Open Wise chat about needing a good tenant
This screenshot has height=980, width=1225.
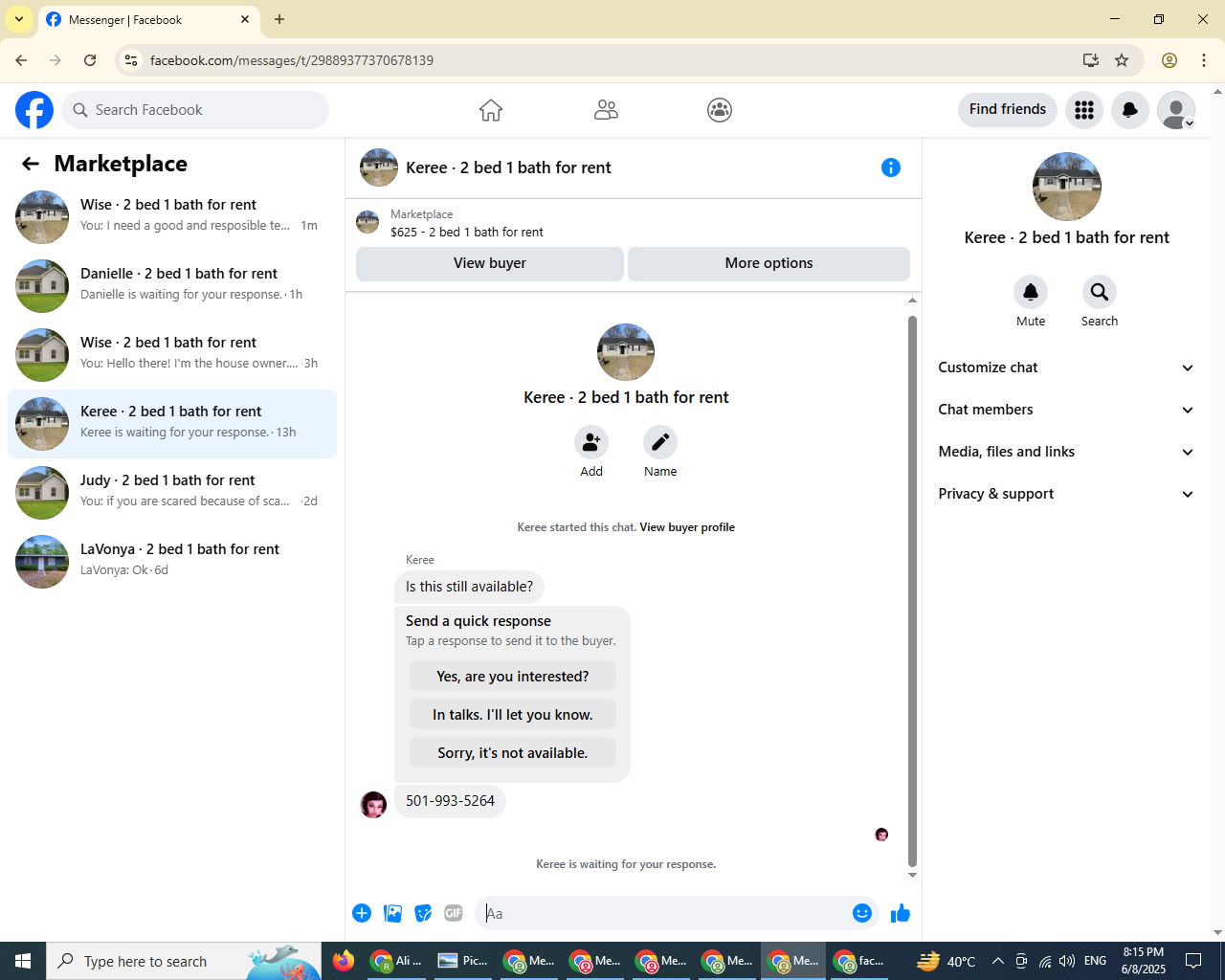(x=172, y=217)
